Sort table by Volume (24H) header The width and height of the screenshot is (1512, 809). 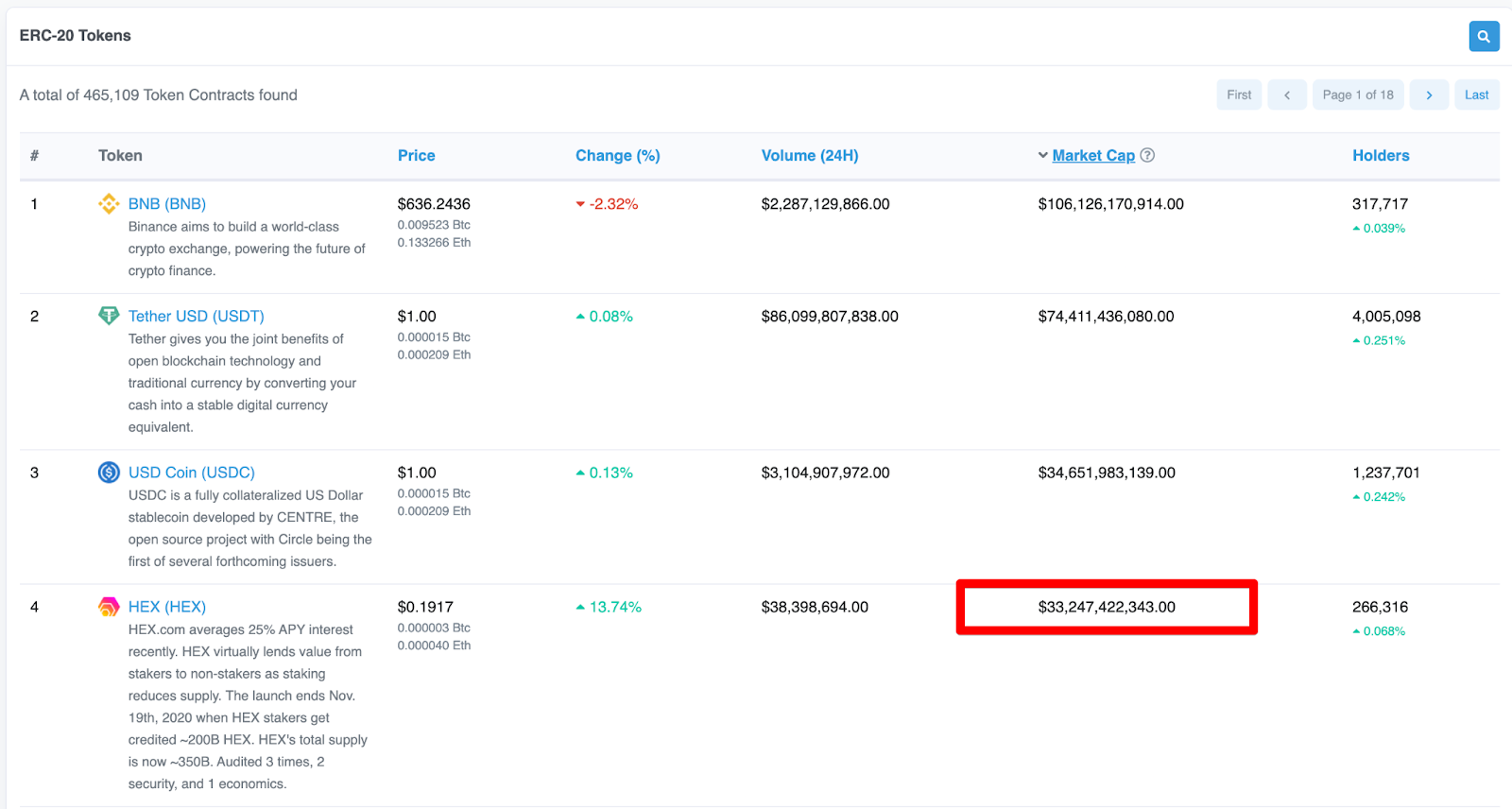click(x=810, y=156)
